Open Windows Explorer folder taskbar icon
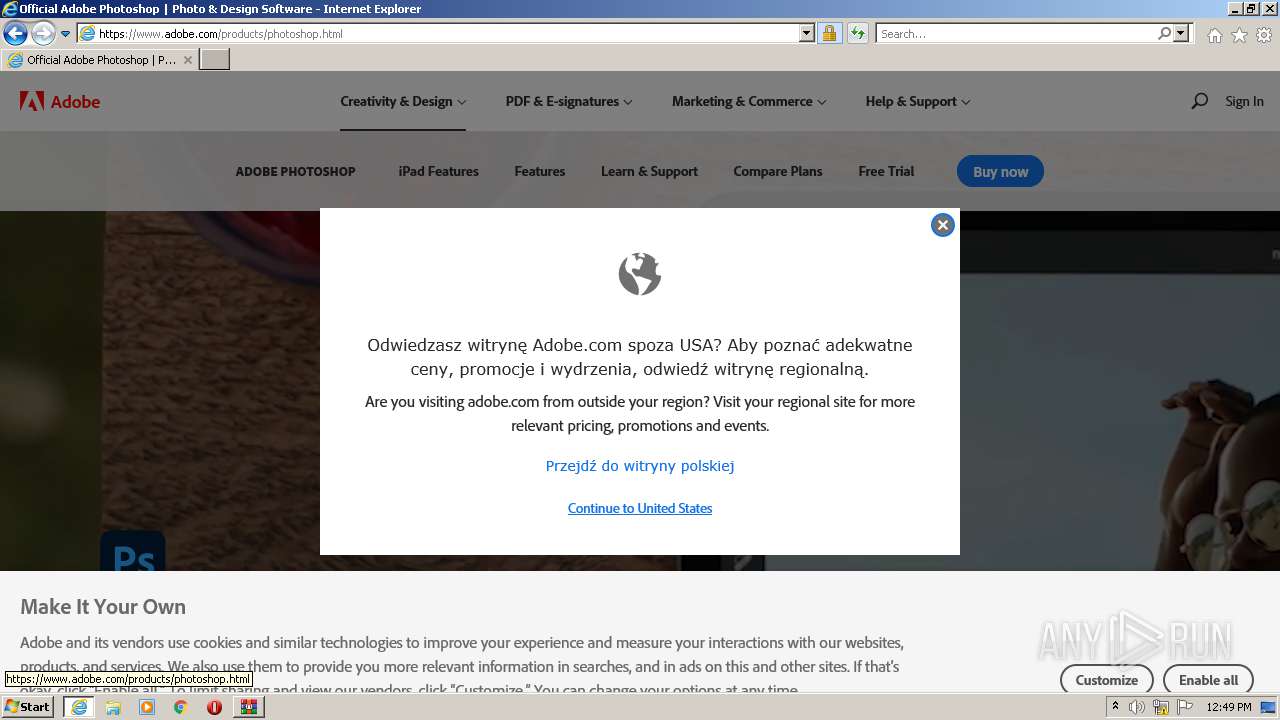 pyautogui.click(x=113, y=707)
